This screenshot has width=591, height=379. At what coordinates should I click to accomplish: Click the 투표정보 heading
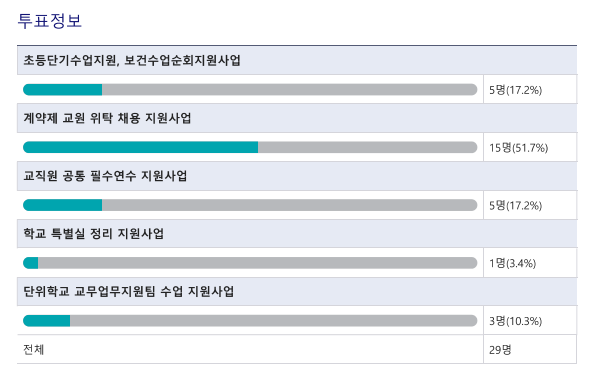coord(49,21)
